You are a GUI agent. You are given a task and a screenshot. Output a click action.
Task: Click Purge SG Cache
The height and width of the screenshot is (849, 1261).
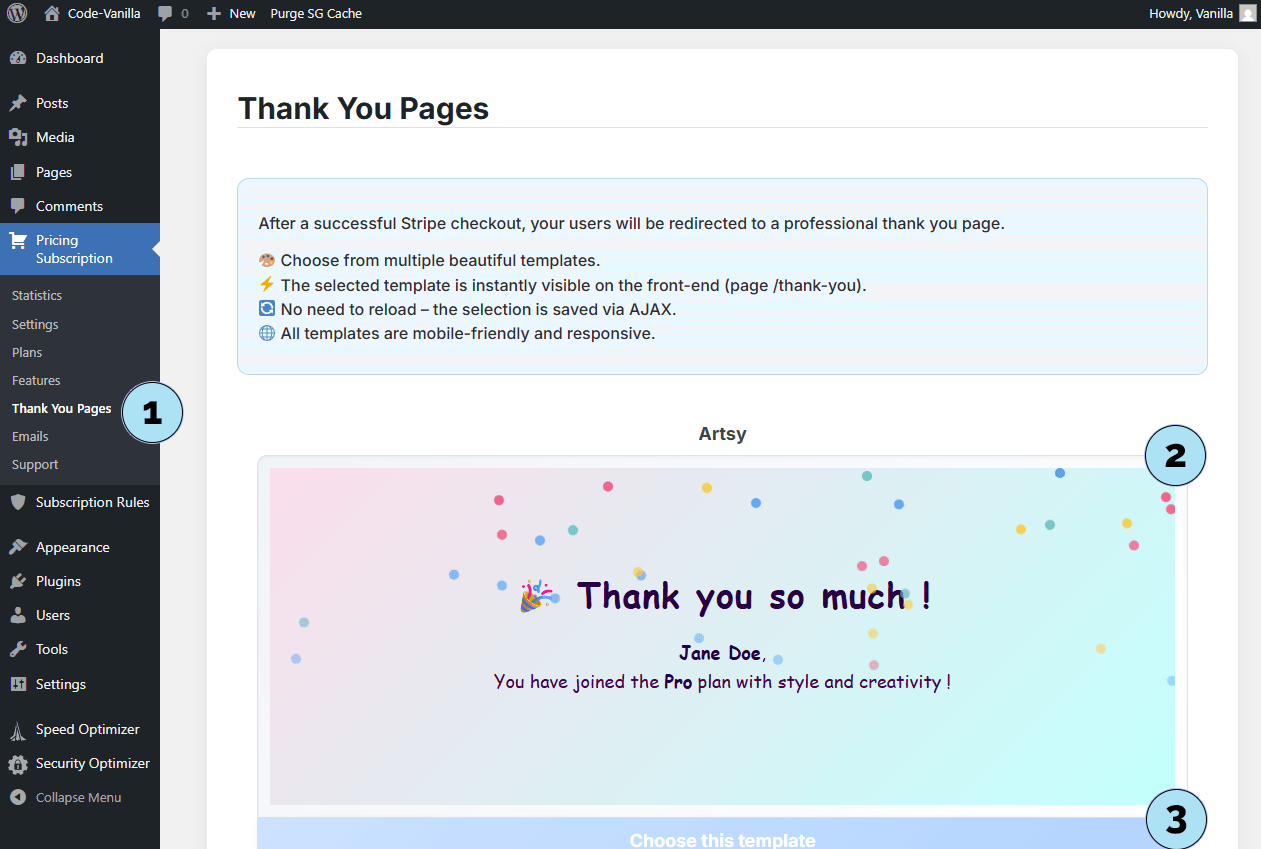pos(316,14)
